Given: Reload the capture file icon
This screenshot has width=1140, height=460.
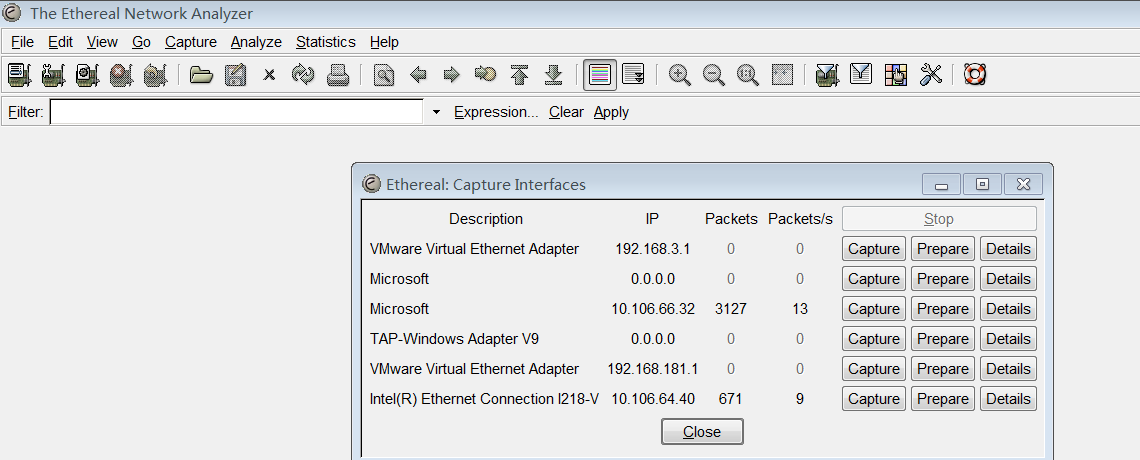Looking at the screenshot, I should tap(303, 75).
